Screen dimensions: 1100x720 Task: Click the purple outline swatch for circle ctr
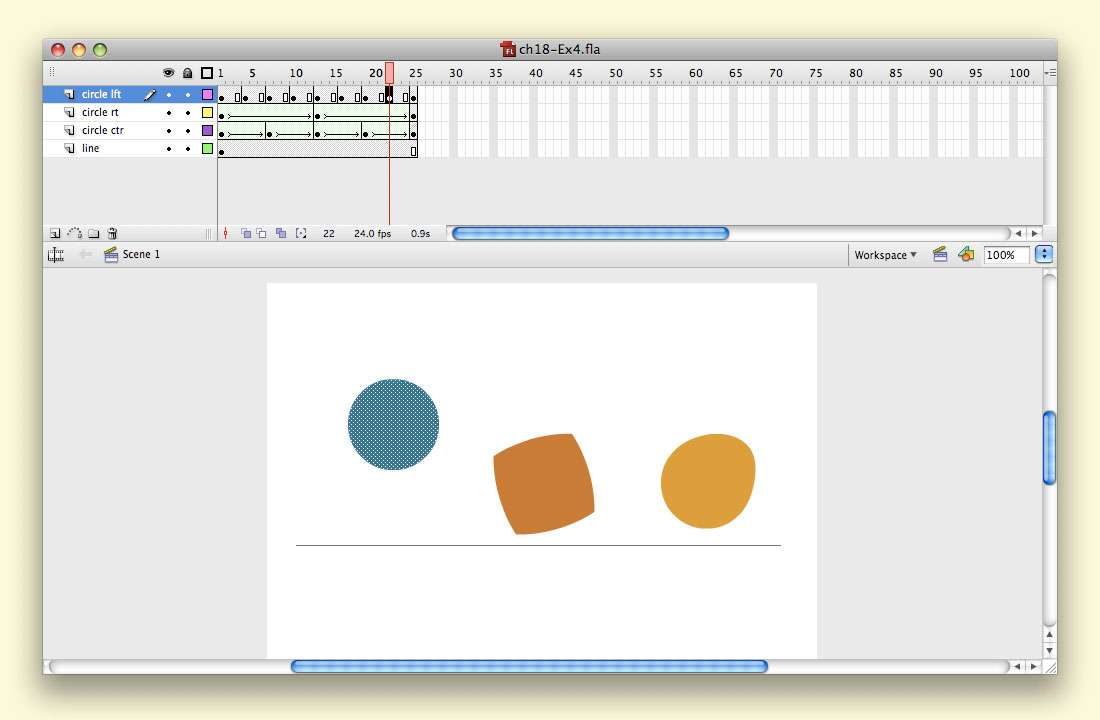[207, 131]
